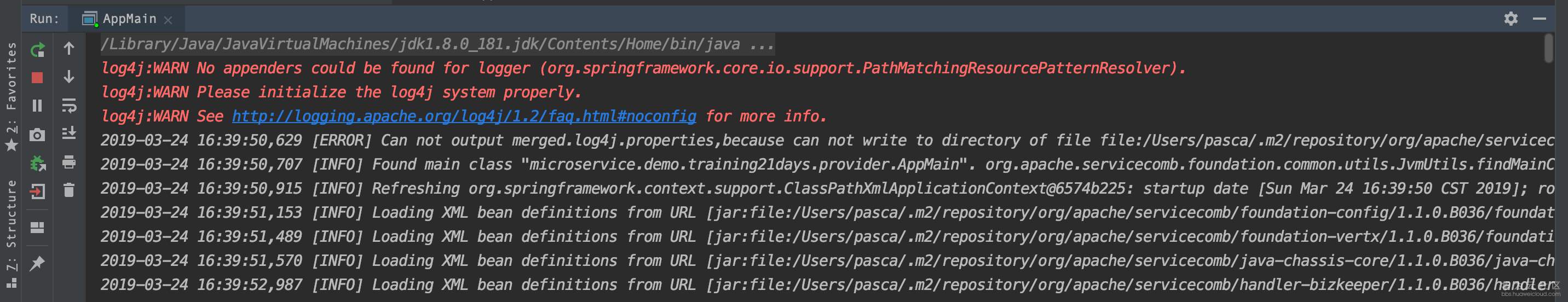The image size is (1568, 302).
Task: Click the restore layout icon
Action: point(38,227)
